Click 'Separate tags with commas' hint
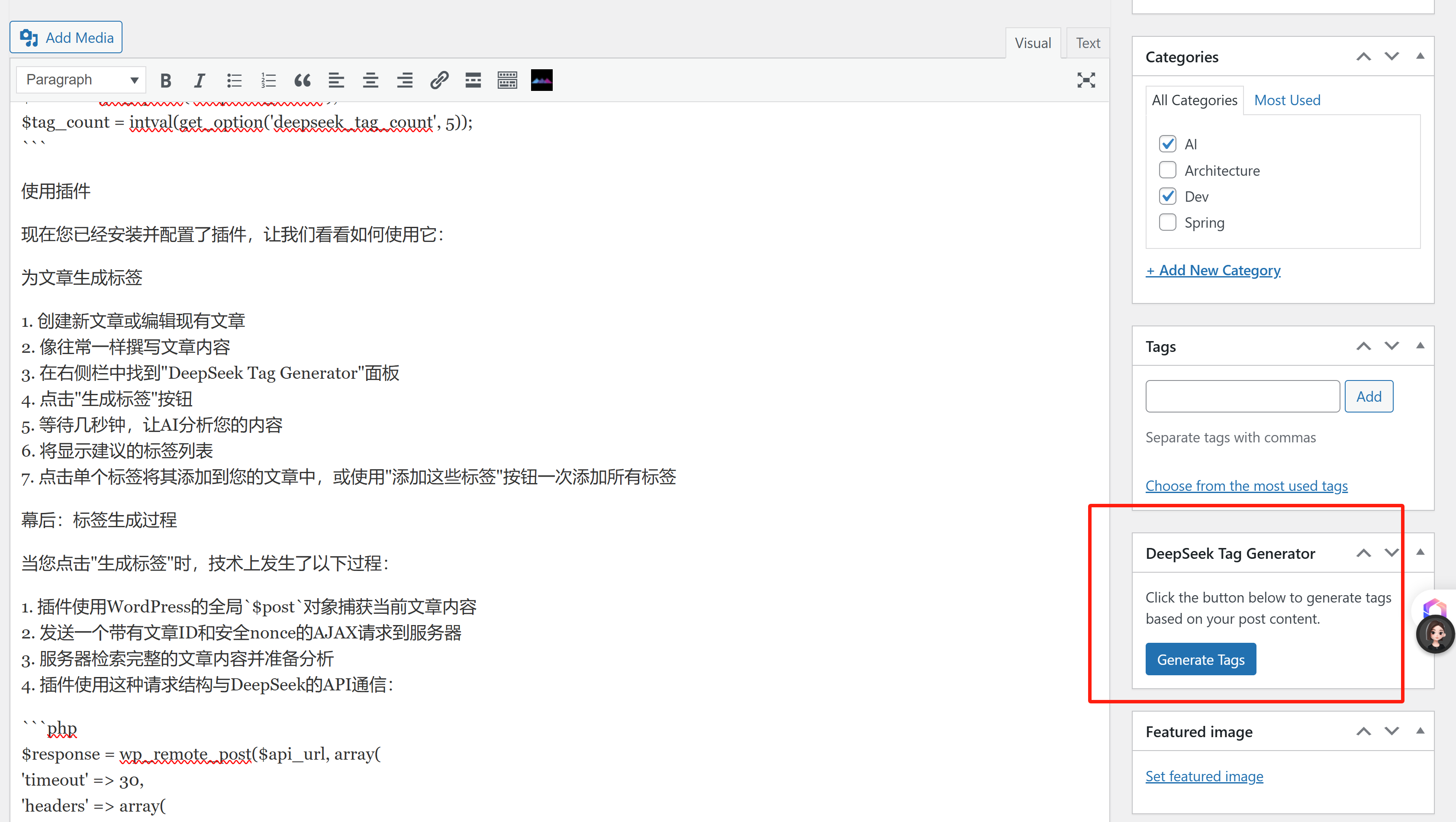Viewport: 1456px width, 822px height. coord(1231,438)
